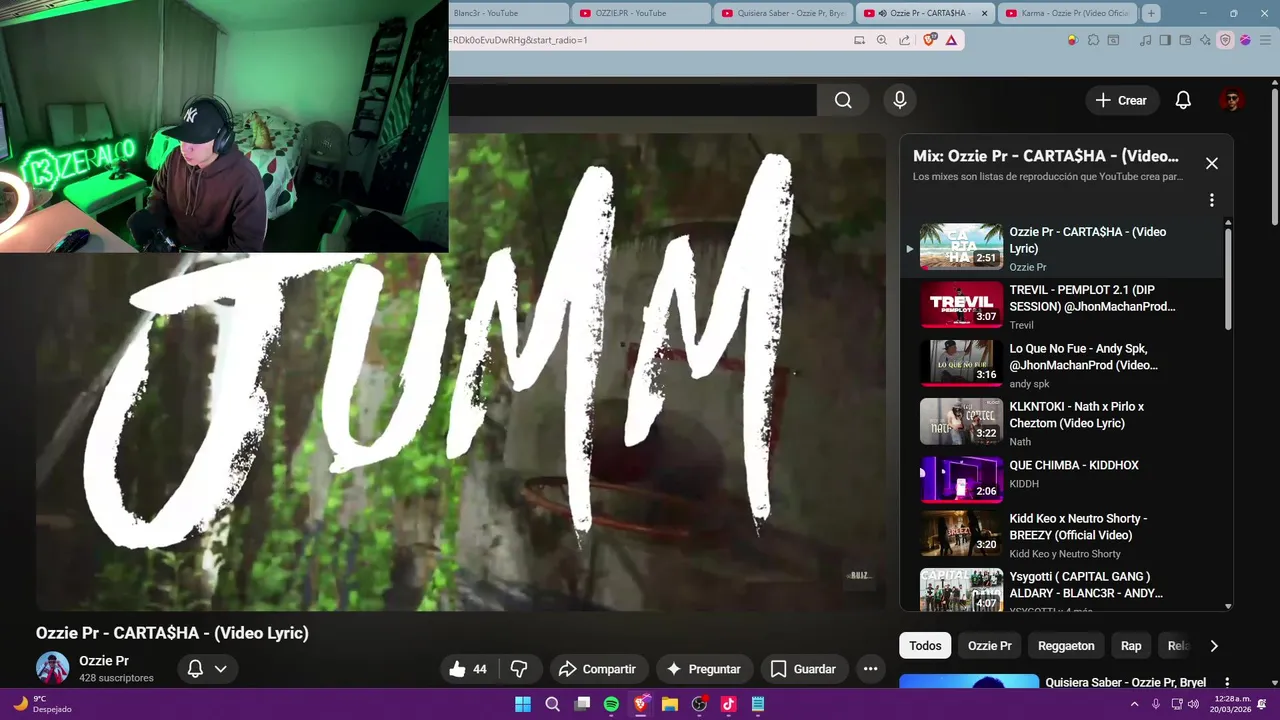Open Task View on the taskbar
The height and width of the screenshot is (720, 1280).
(582, 704)
